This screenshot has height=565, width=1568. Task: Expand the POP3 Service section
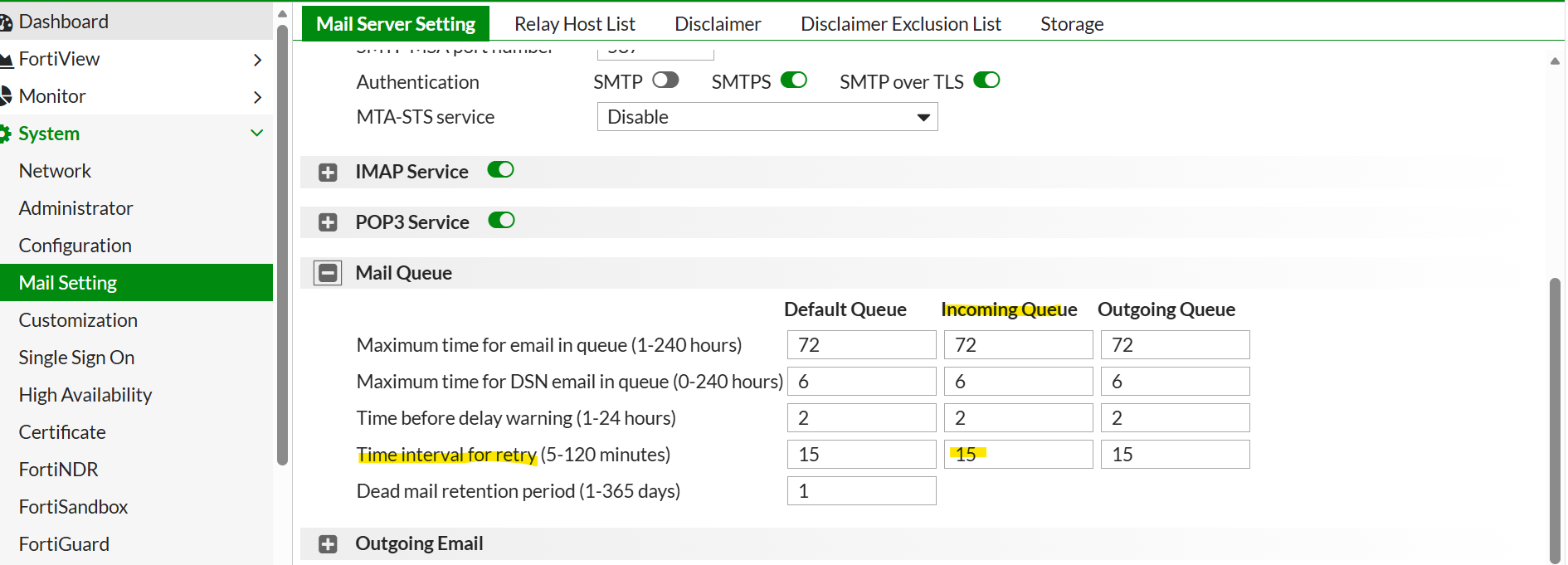click(x=329, y=222)
